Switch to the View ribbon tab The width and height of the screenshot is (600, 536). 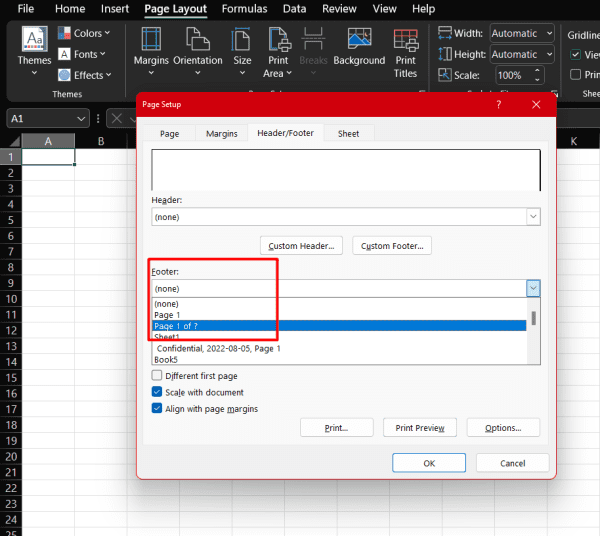[385, 8]
